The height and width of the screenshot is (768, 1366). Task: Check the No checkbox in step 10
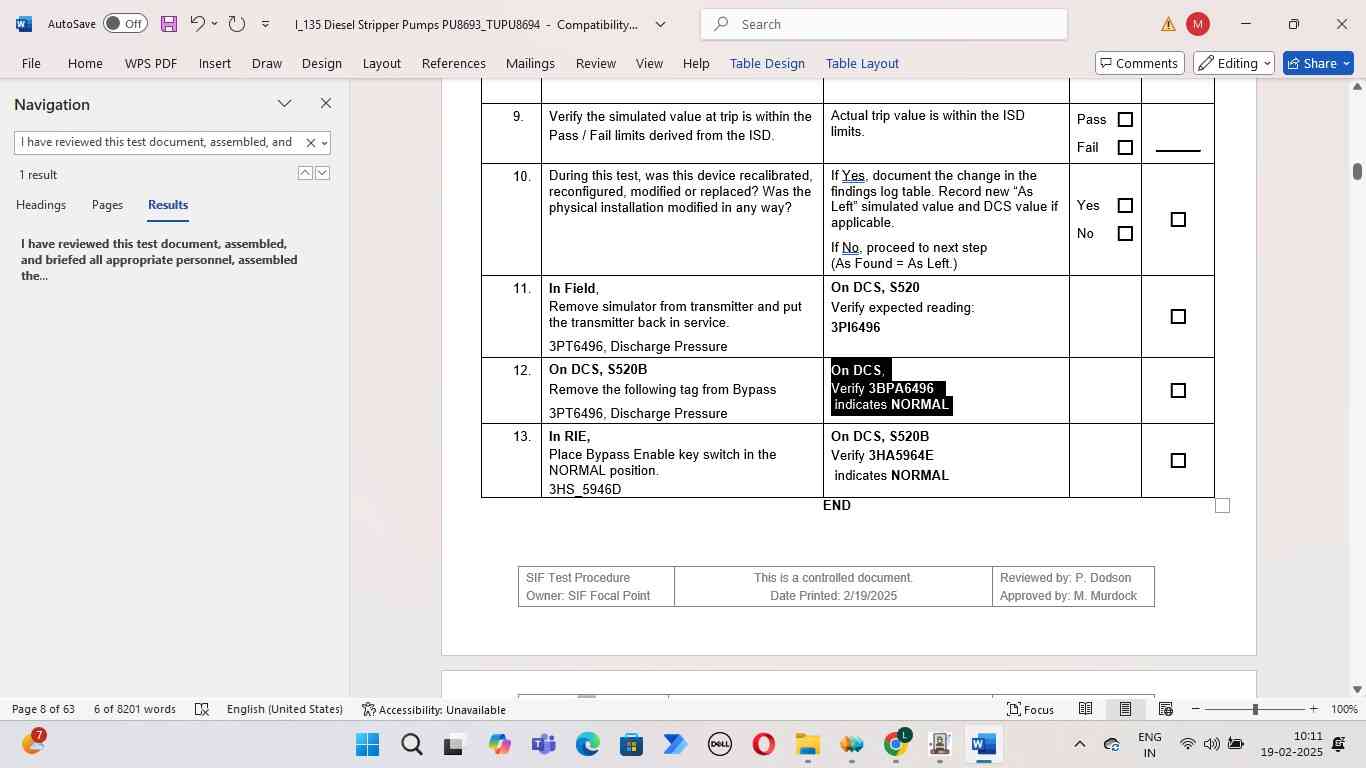point(1125,234)
